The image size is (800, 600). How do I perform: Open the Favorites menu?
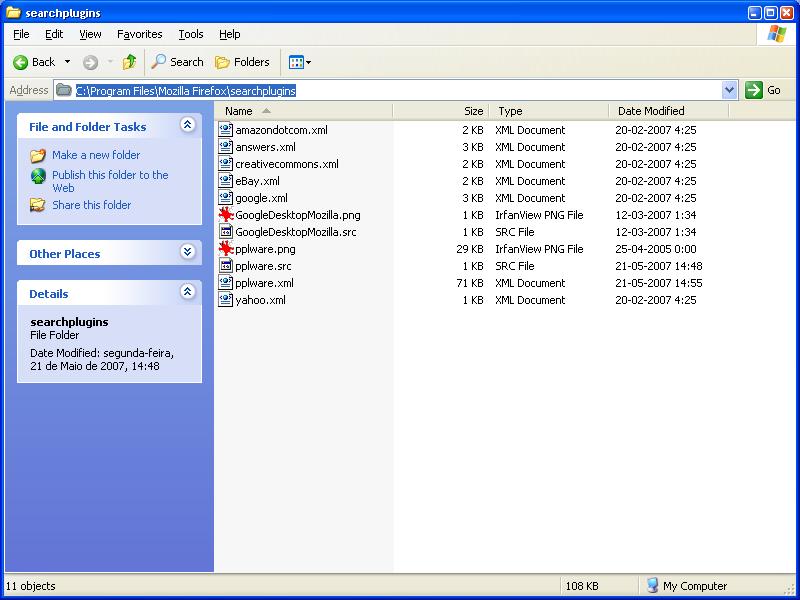pos(140,34)
